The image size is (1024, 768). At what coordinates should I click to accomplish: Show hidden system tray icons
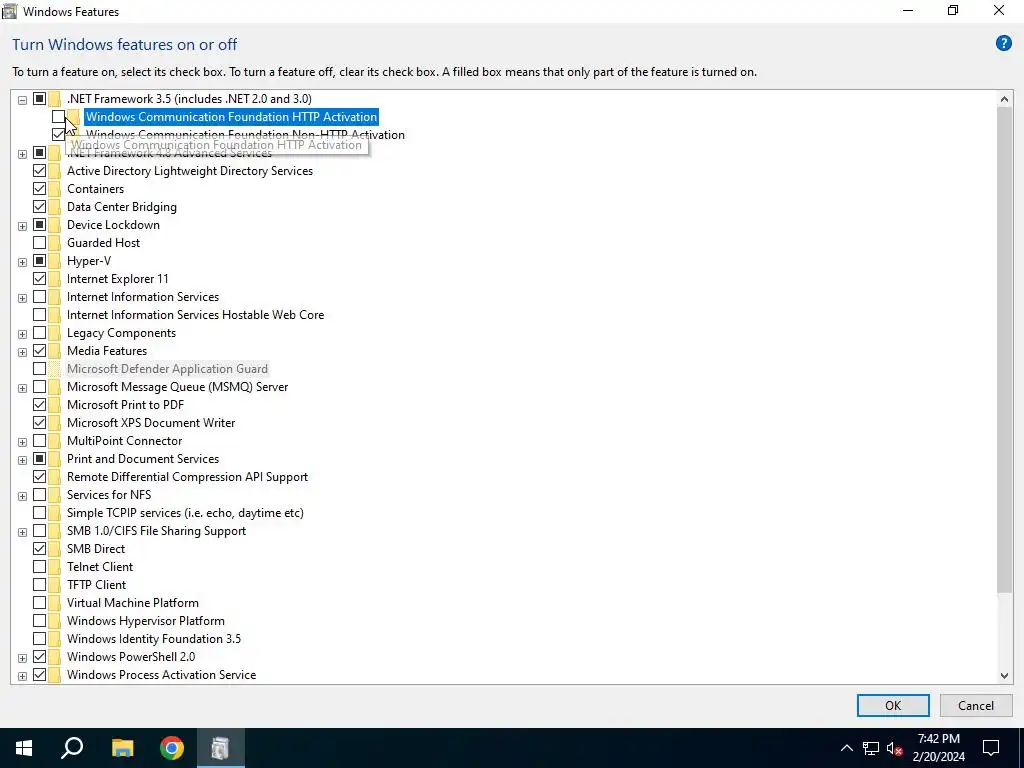point(846,748)
